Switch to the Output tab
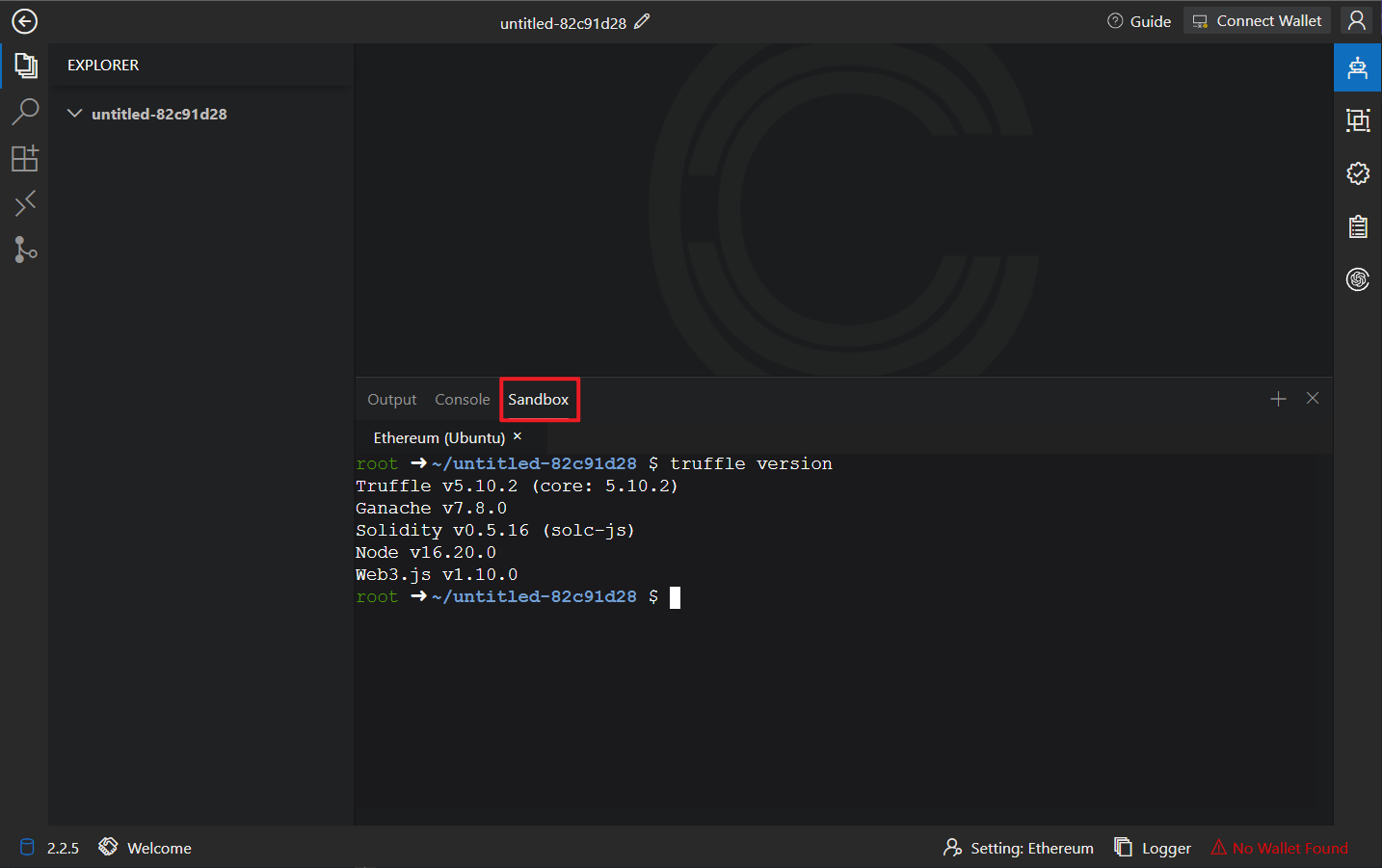This screenshot has height=868, width=1382. point(391,400)
